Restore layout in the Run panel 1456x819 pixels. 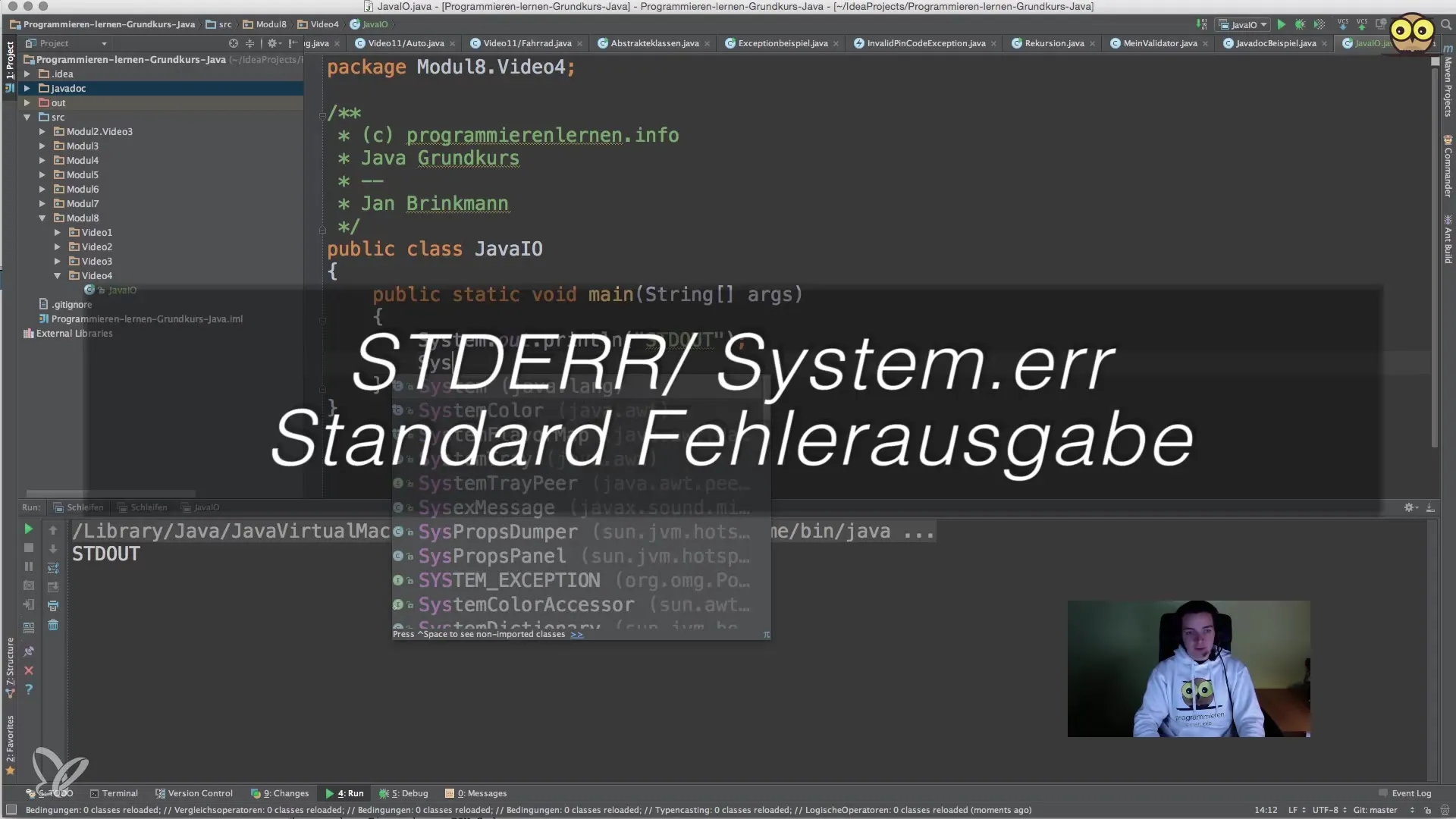click(x=29, y=627)
